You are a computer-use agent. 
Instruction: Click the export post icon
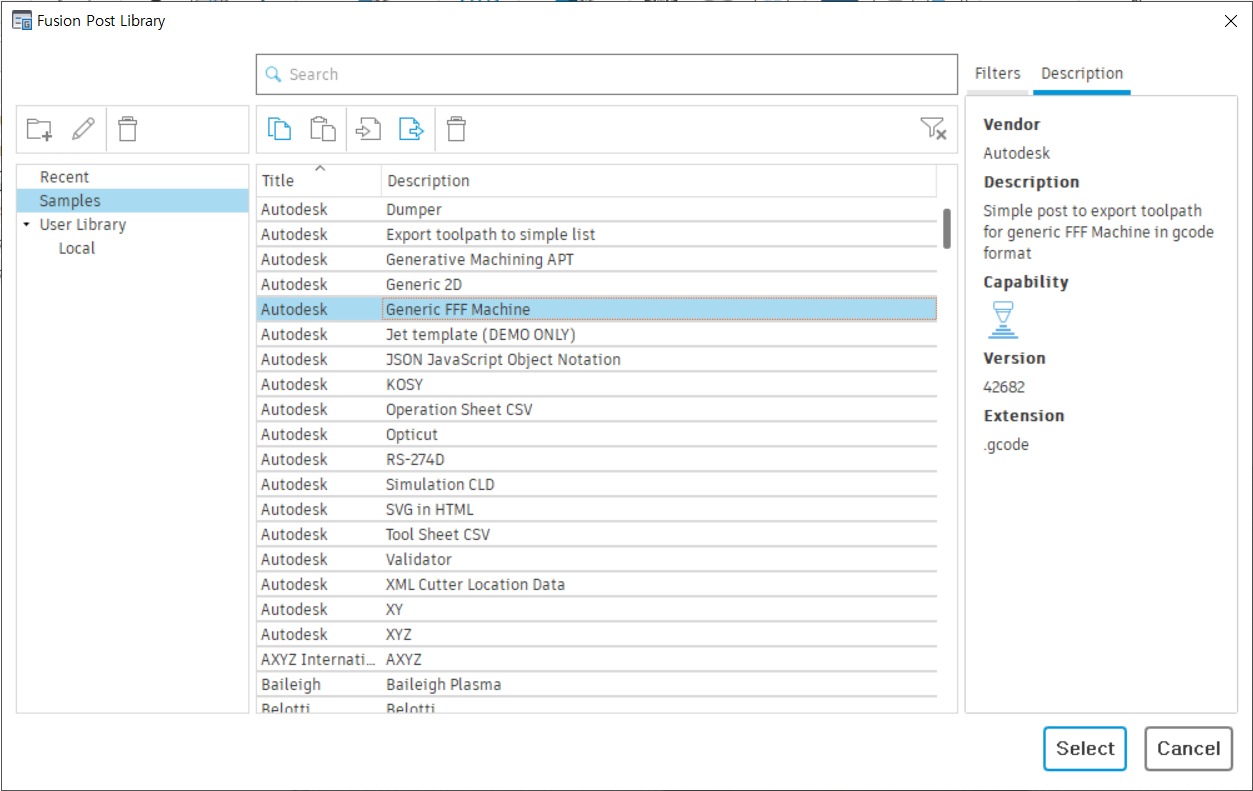(412, 129)
